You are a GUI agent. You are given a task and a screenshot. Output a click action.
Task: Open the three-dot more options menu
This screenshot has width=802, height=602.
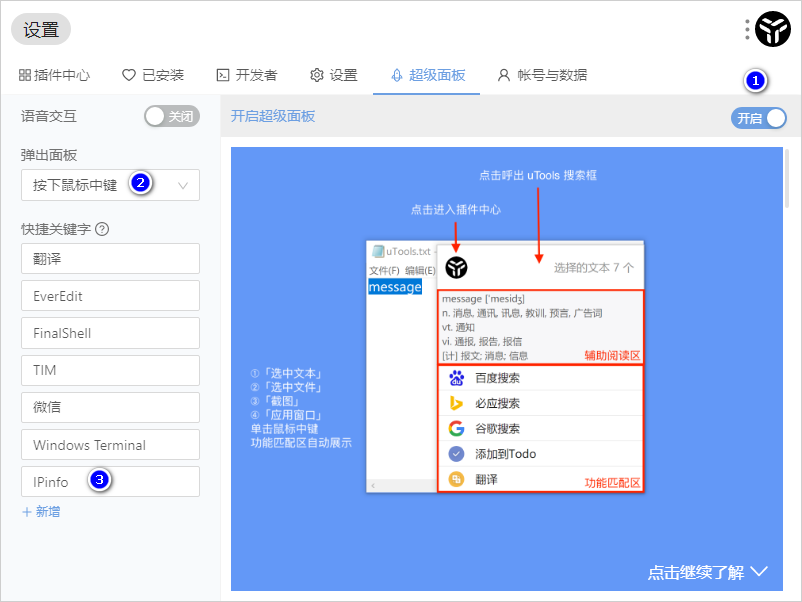(747, 30)
